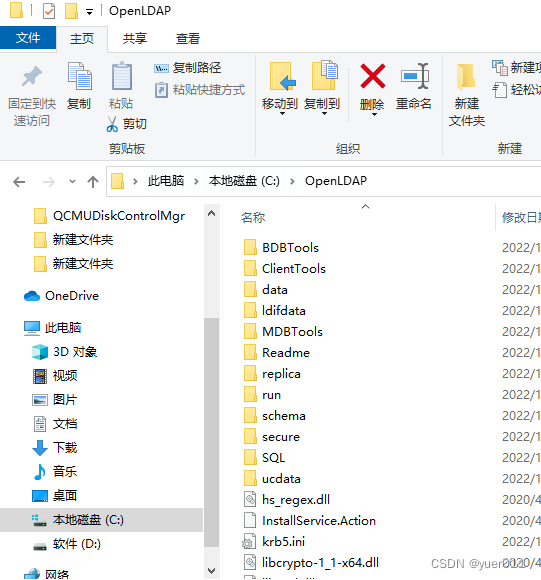Select 桌面 in navigation pane
The image size is (541, 580).
pos(54,496)
